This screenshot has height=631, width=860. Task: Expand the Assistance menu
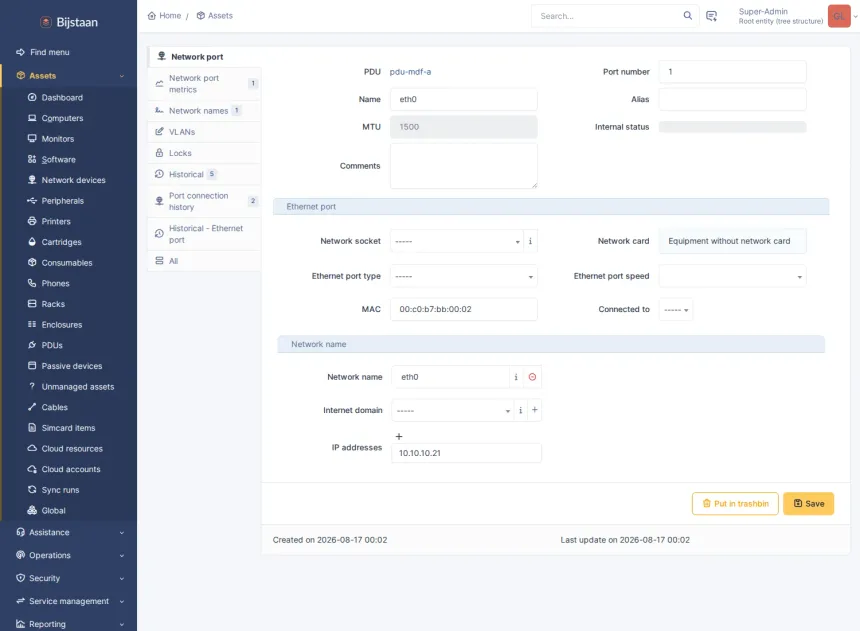click(69, 532)
